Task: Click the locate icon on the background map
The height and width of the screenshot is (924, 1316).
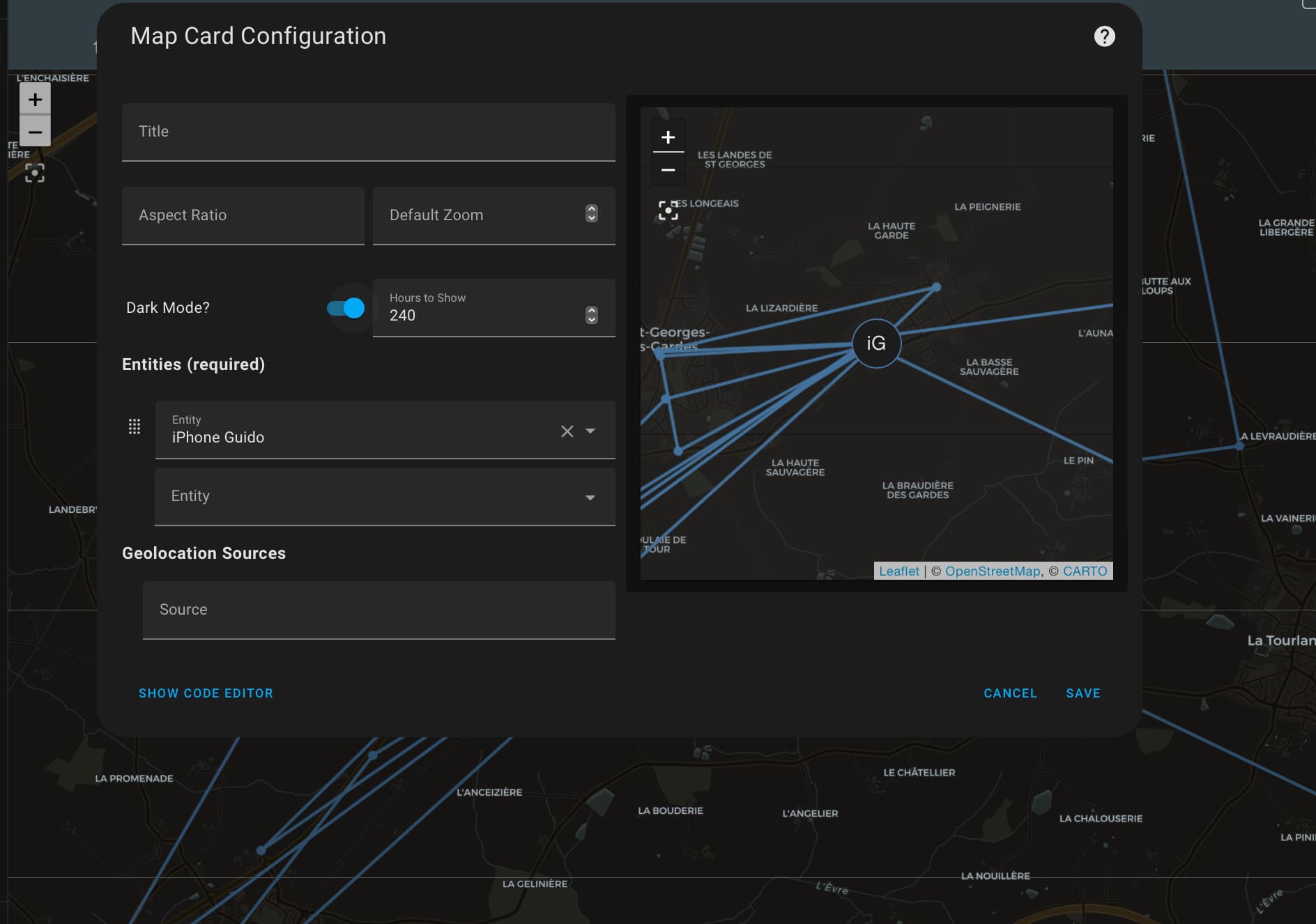Action: pyautogui.click(x=34, y=174)
